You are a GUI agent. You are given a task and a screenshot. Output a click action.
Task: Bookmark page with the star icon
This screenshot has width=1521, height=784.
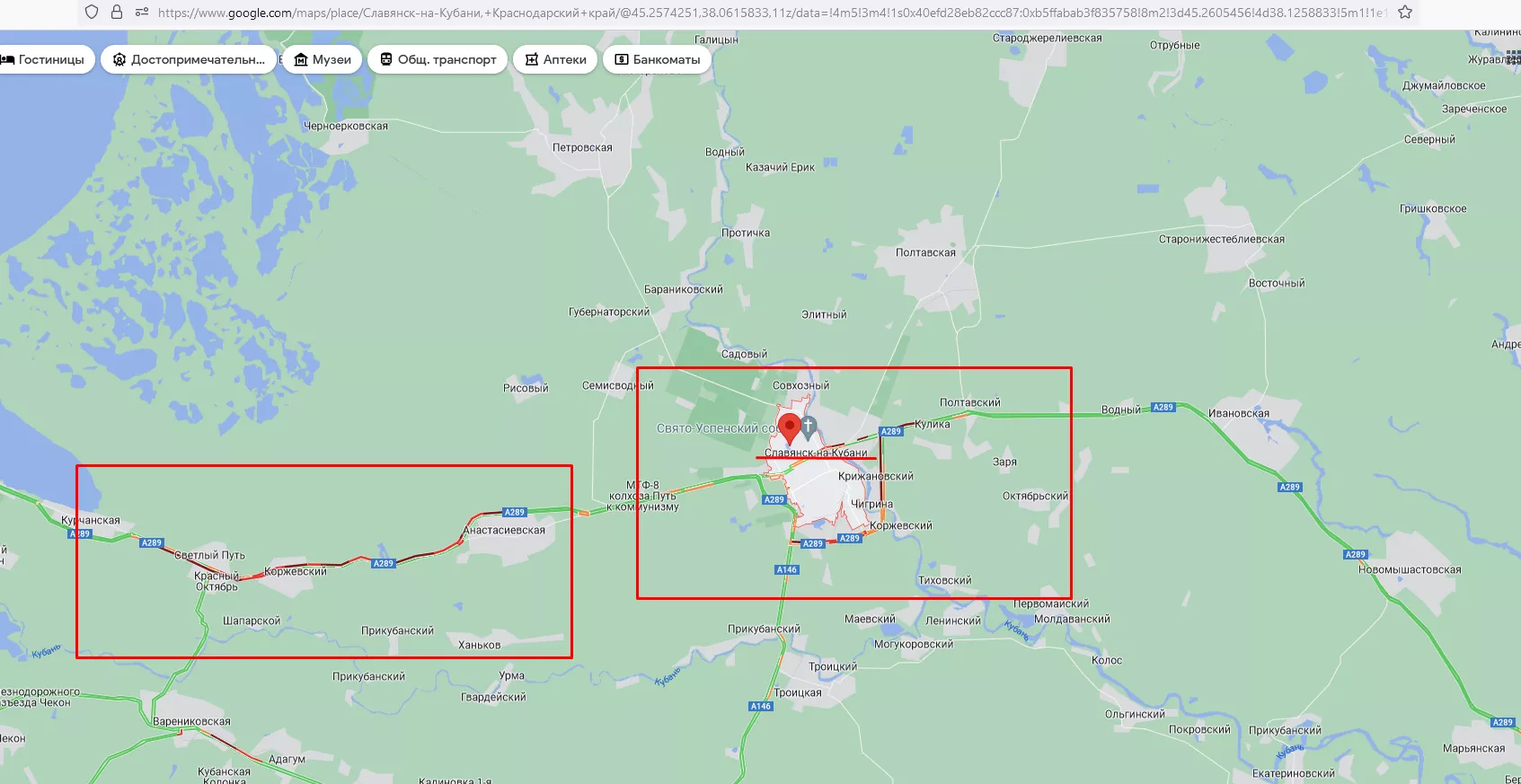(1405, 13)
